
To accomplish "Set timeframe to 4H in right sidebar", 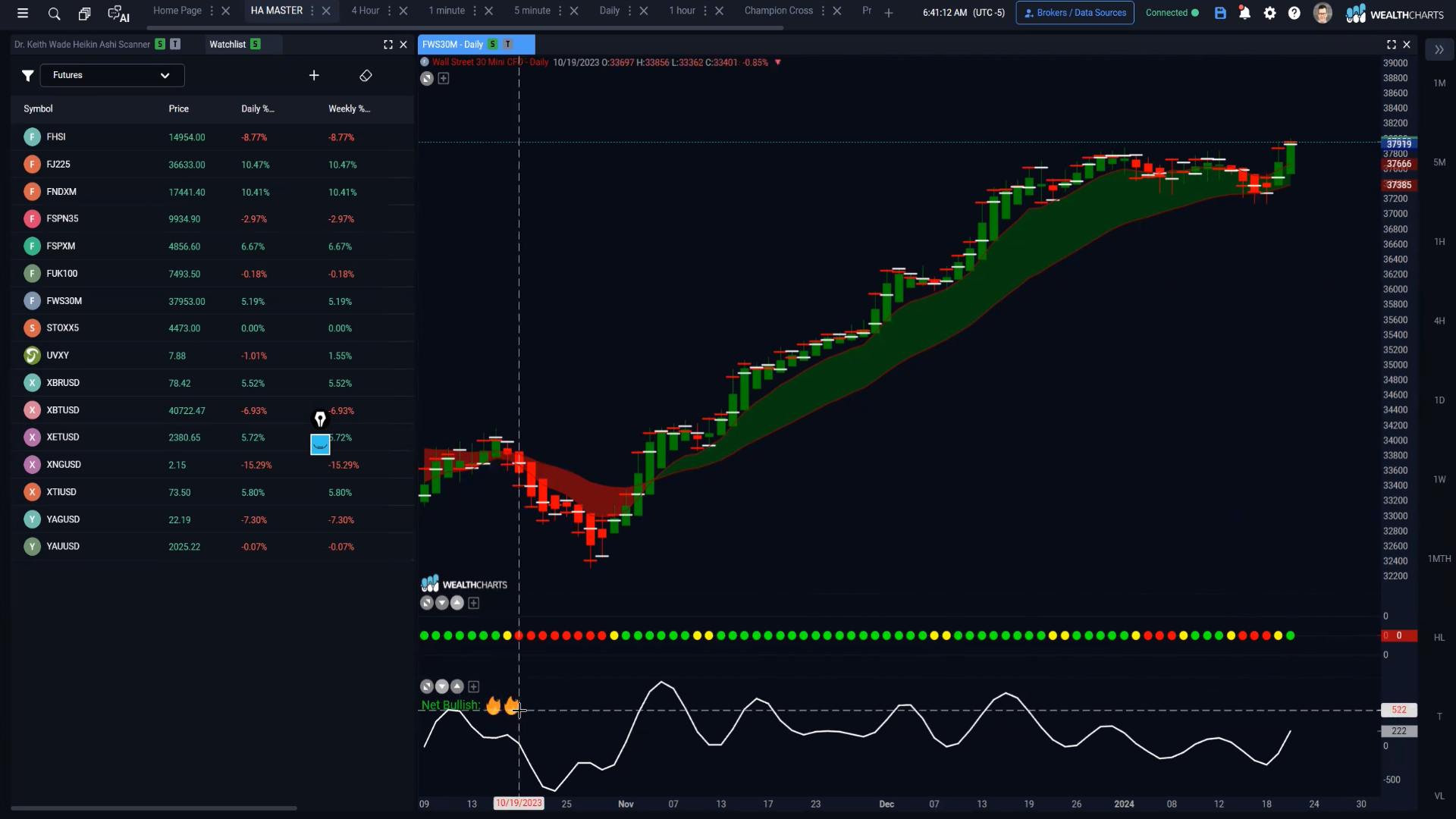I will [x=1439, y=322].
